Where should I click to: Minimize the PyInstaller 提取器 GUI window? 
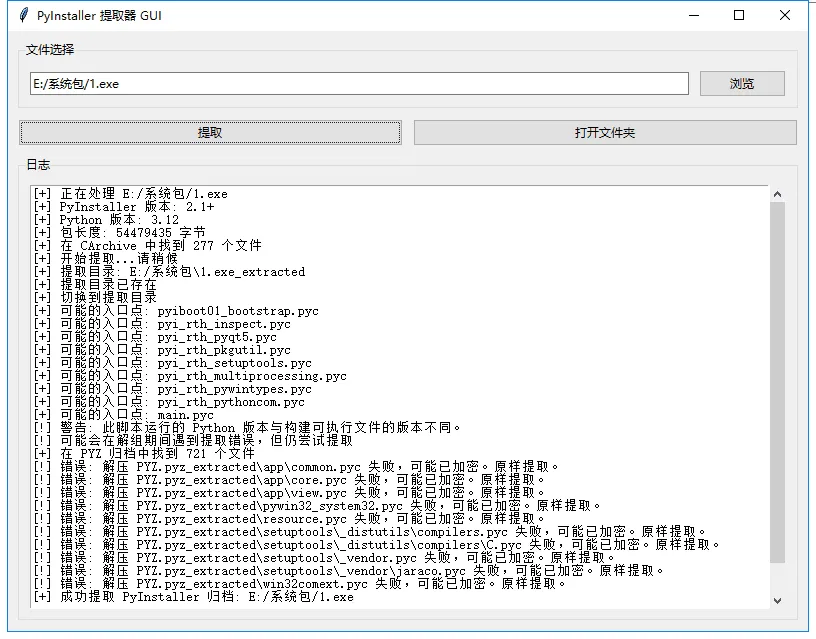[693, 15]
